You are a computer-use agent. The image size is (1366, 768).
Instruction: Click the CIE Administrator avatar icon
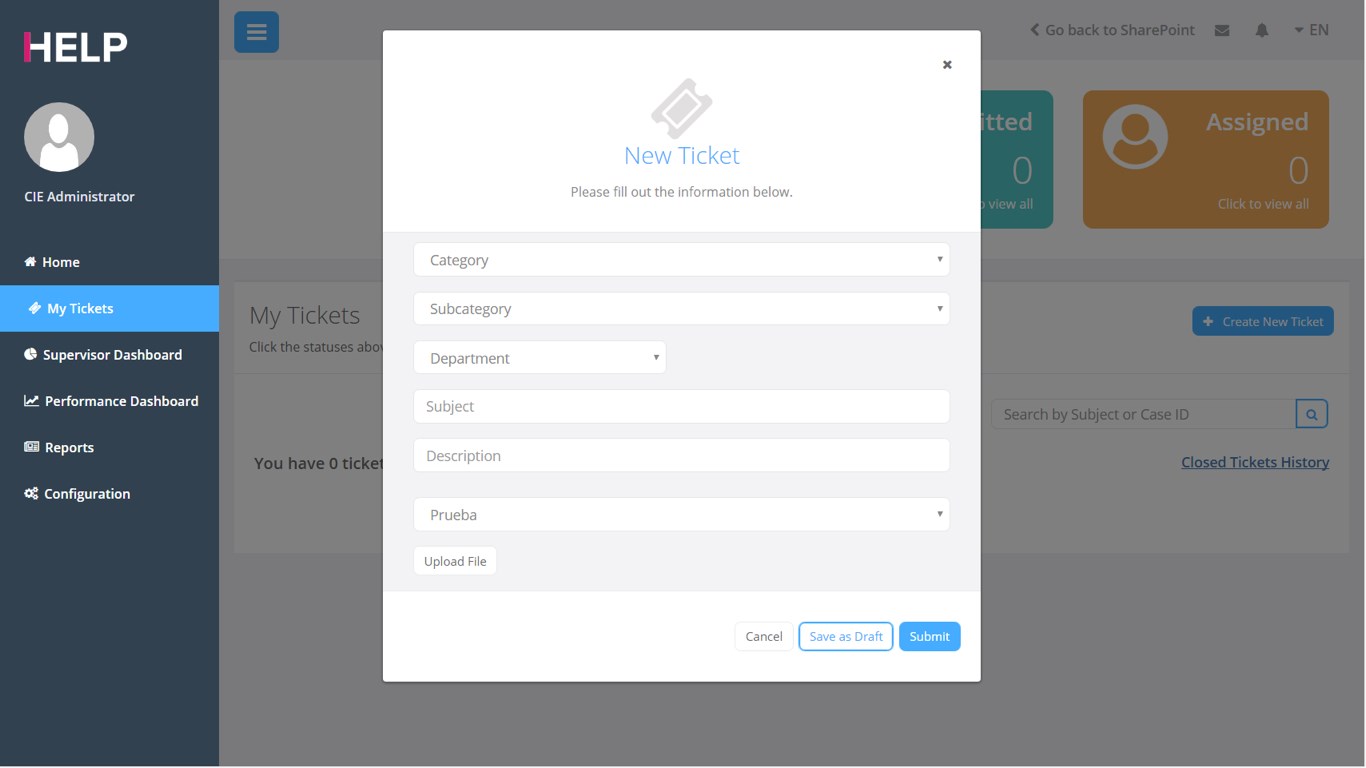coord(59,137)
